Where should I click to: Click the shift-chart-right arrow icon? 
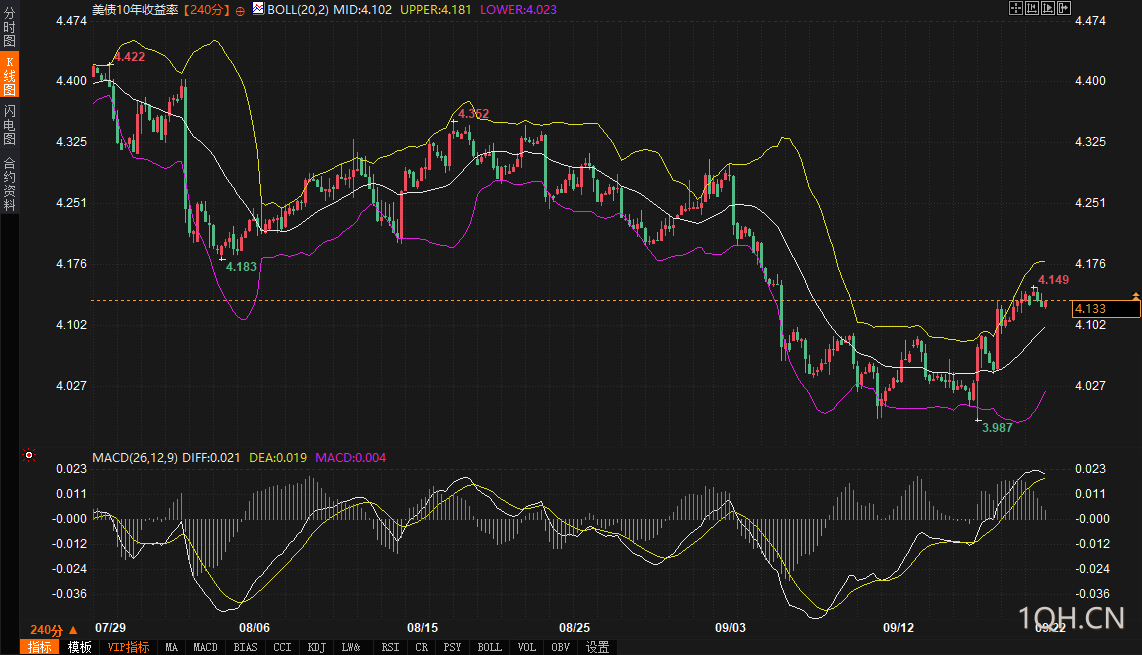[1064, 8]
